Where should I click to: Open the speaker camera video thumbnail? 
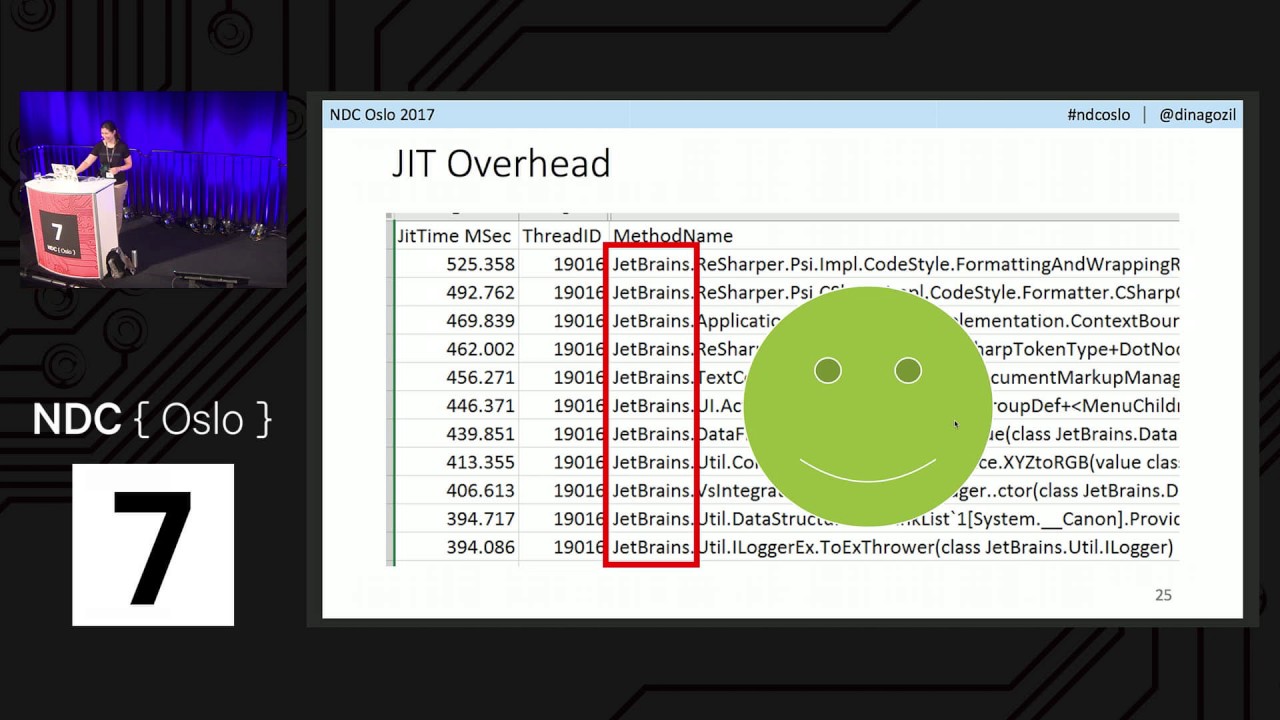(153, 190)
